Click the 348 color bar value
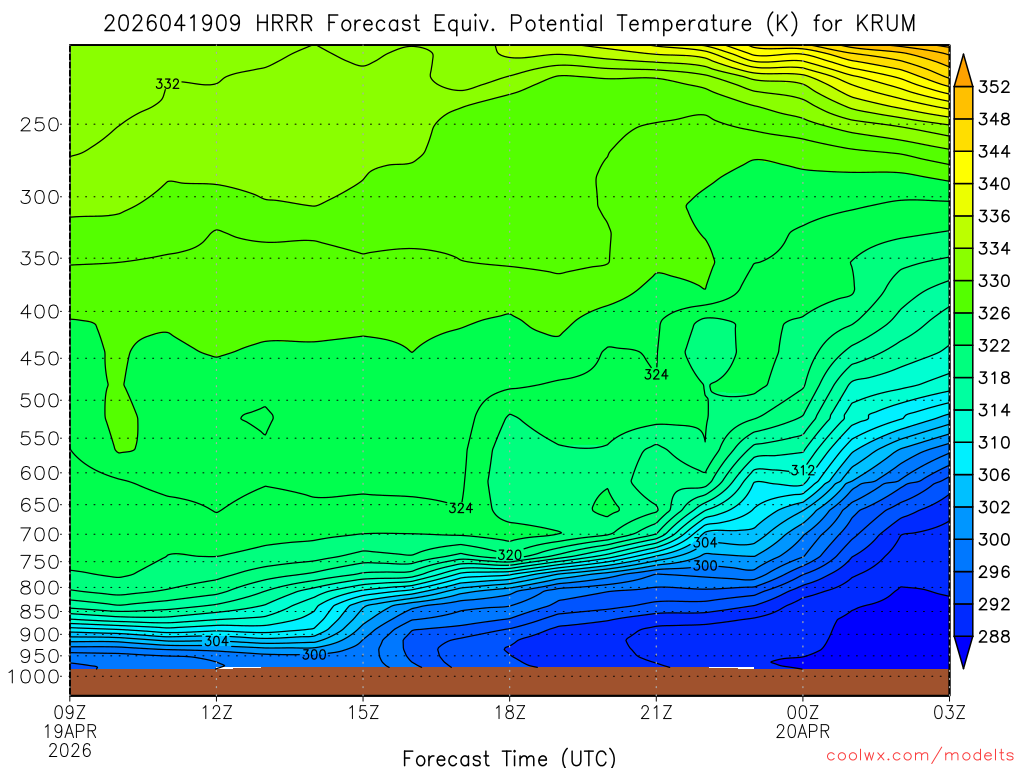The width and height of the screenshot is (1024, 768). click(x=994, y=119)
